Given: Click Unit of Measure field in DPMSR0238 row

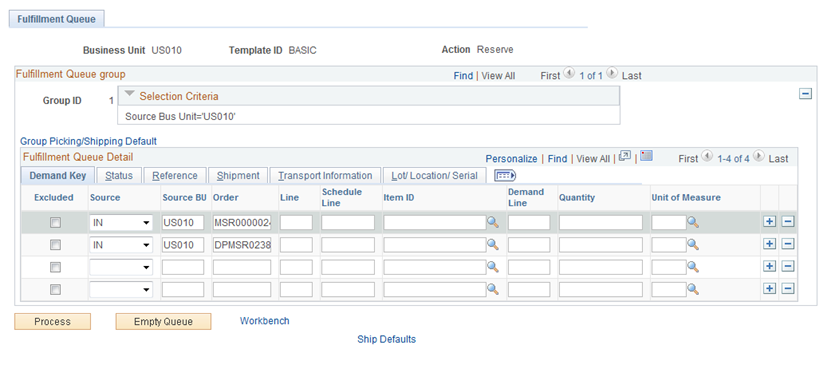Looking at the screenshot, I should tap(669, 245).
